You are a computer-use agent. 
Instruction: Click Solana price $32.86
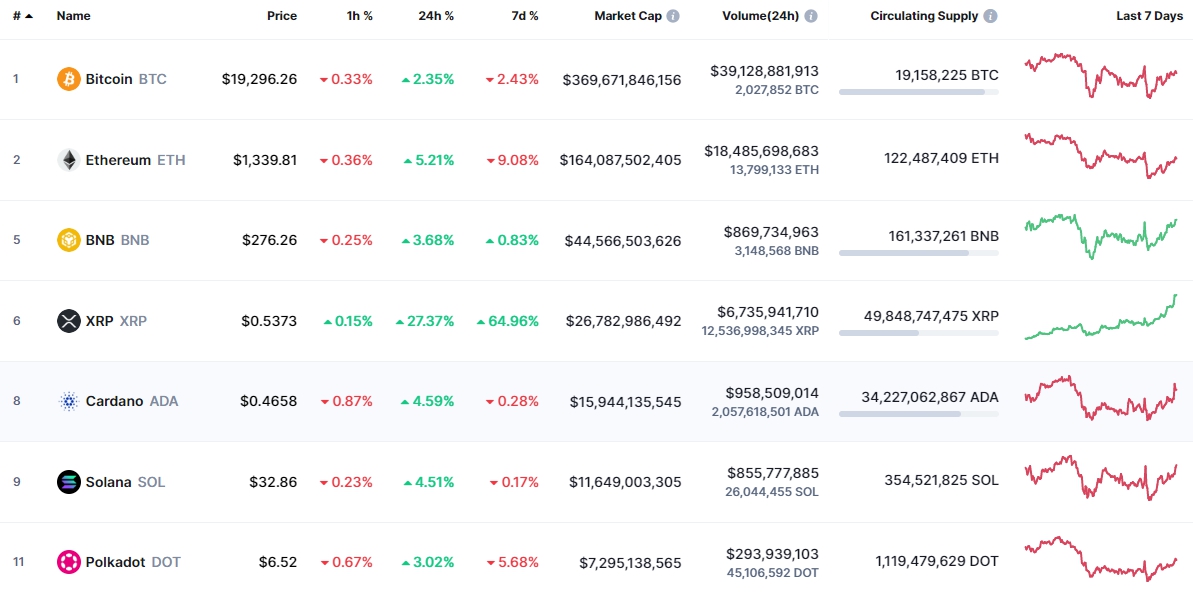point(273,482)
